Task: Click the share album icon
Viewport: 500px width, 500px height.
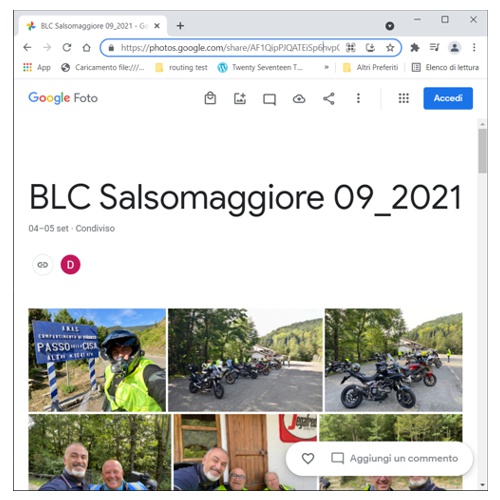Action: pos(329,98)
